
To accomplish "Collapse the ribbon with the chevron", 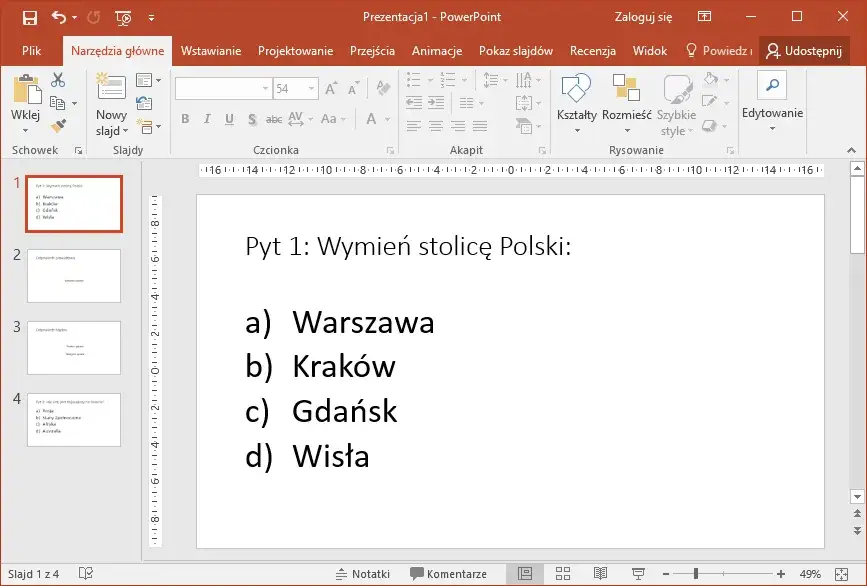I will (x=851, y=150).
